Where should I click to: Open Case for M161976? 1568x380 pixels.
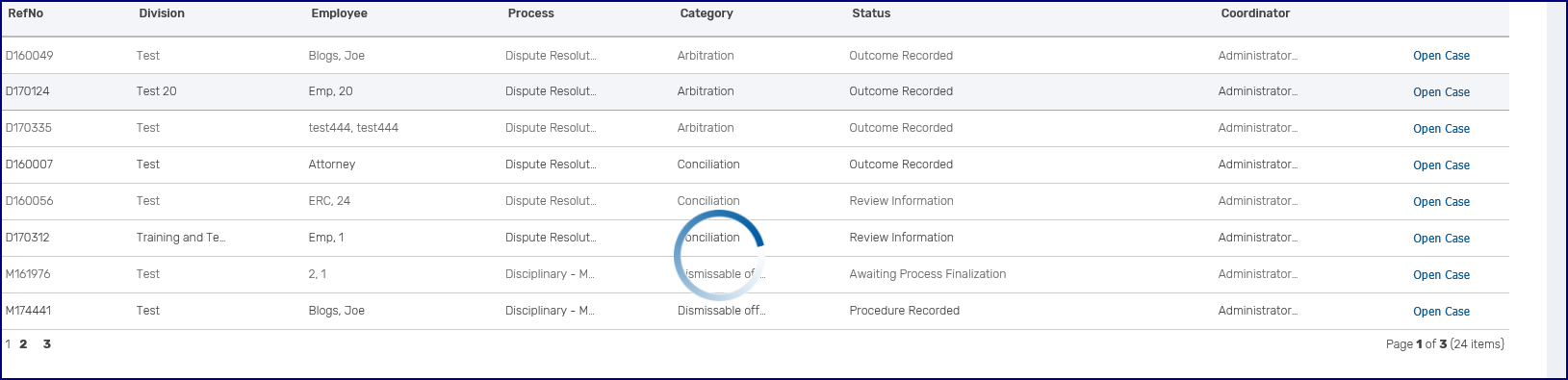click(1441, 275)
